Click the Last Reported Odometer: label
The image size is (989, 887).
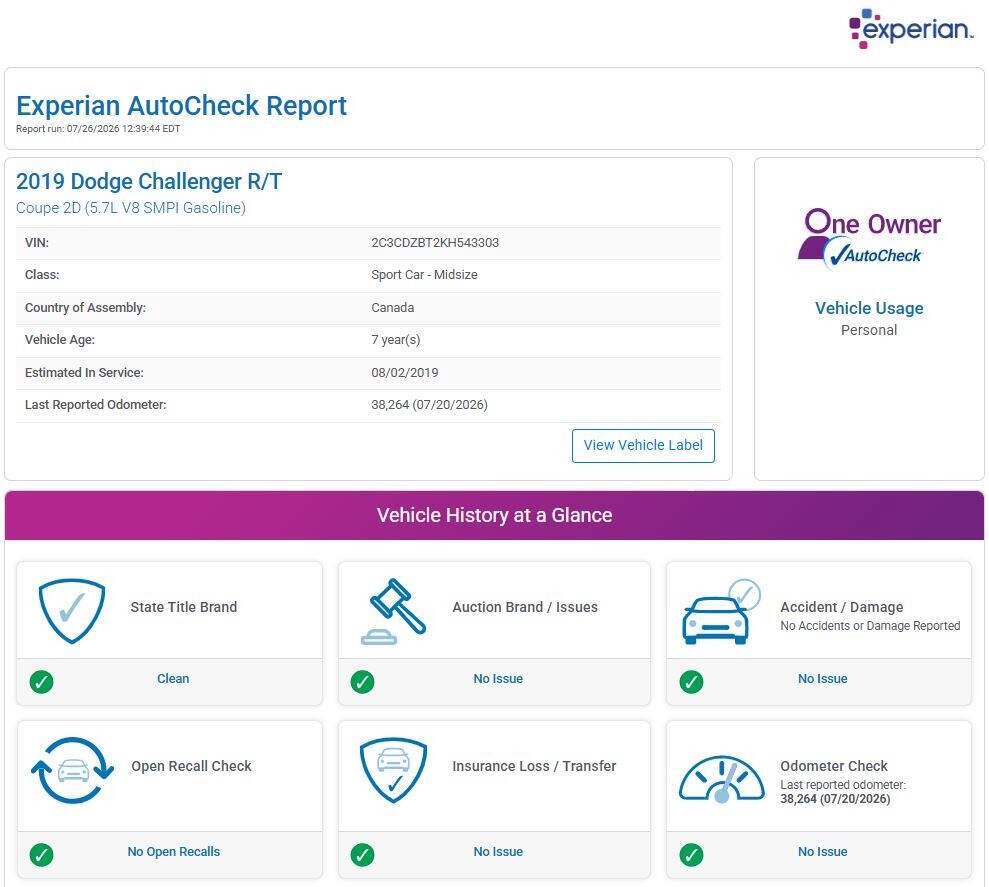click(96, 405)
